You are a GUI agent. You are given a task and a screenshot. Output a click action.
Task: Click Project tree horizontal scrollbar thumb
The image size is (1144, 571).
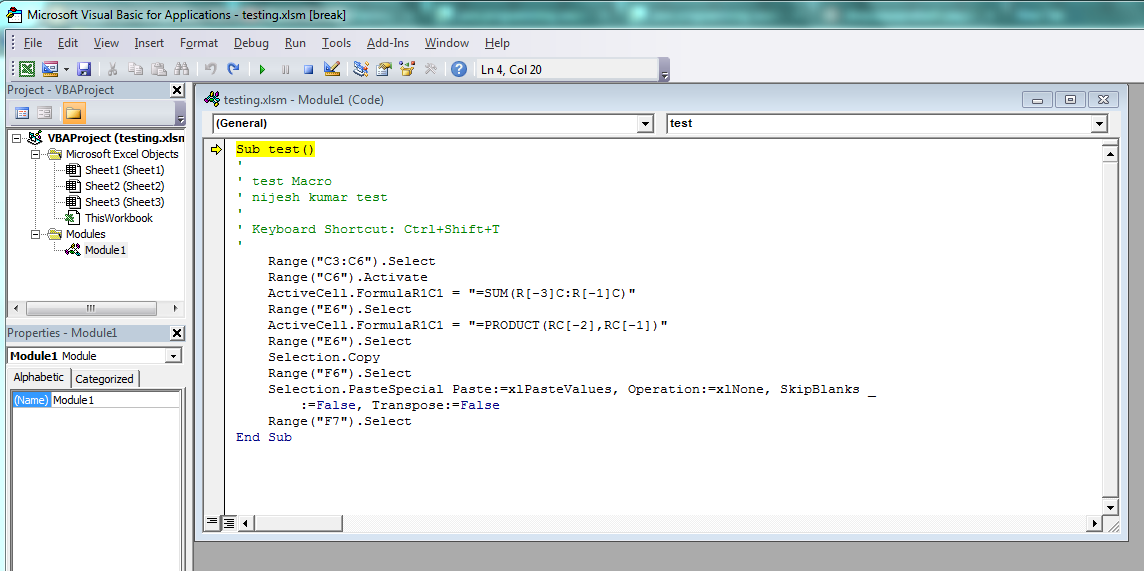pos(90,308)
